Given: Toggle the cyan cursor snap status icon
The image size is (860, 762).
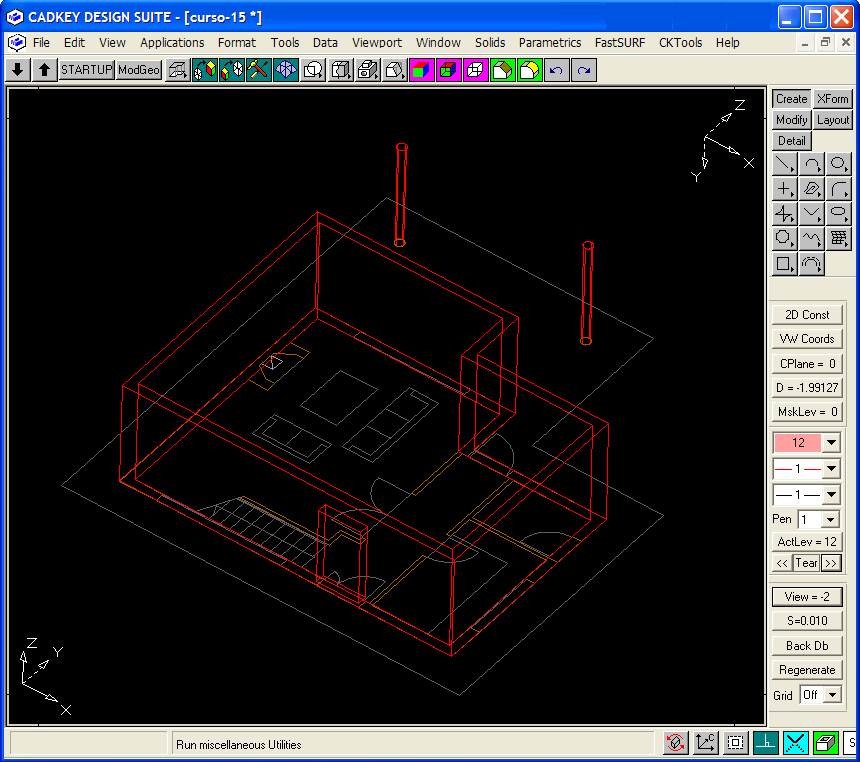Looking at the screenshot, I should coord(795,743).
